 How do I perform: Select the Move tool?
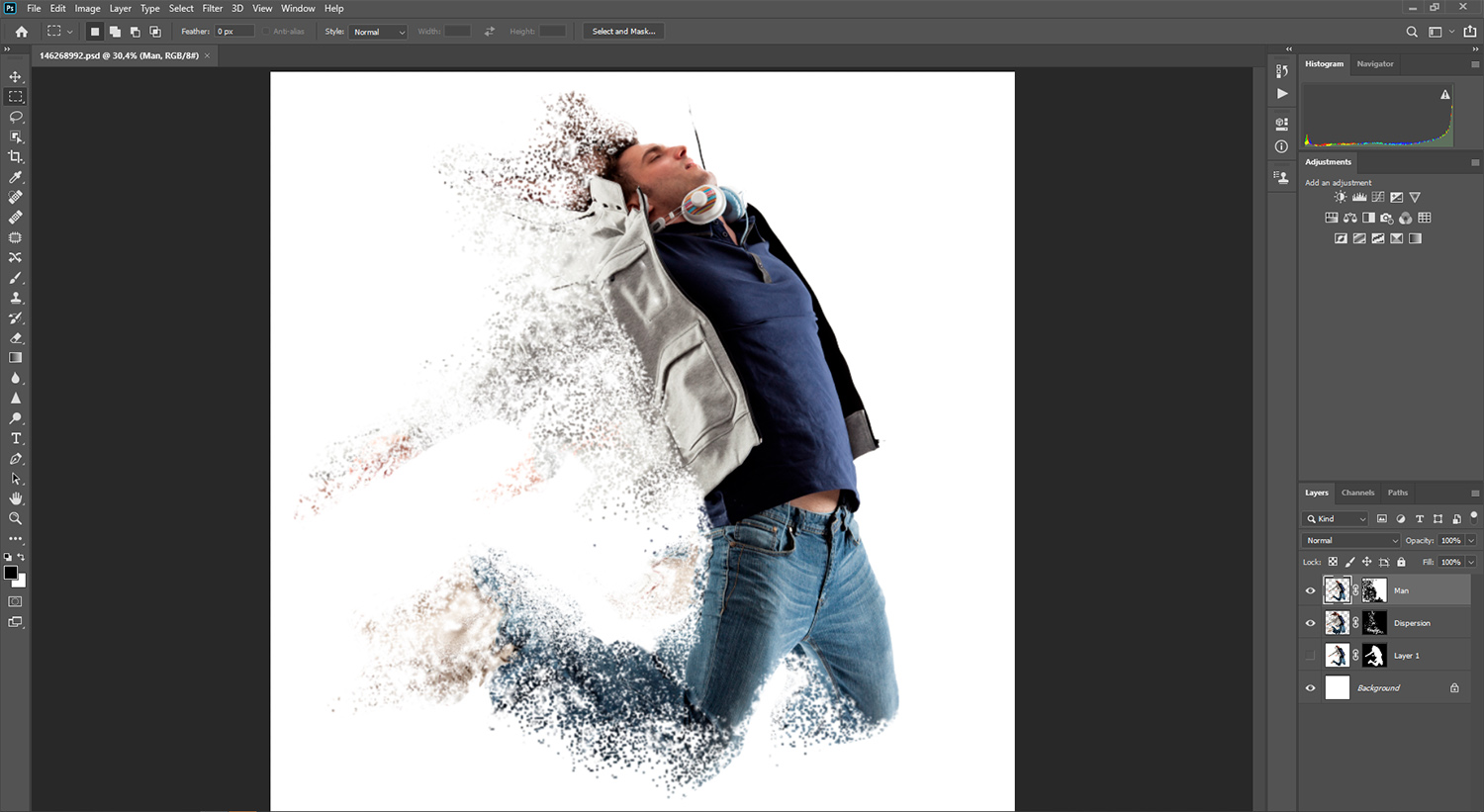click(15, 75)
